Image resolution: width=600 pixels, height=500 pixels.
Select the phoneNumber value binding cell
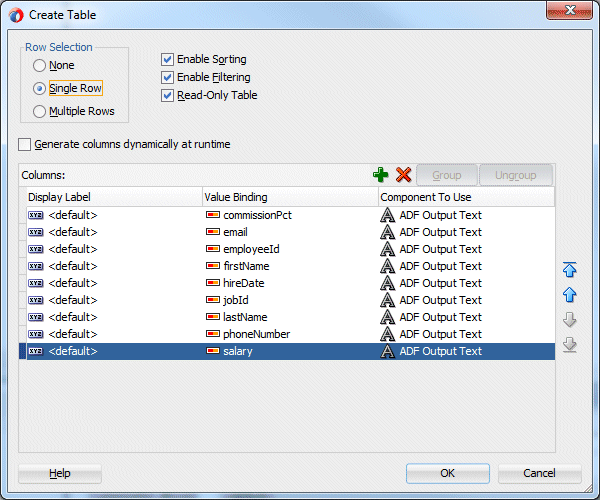[x=290, y=334]
